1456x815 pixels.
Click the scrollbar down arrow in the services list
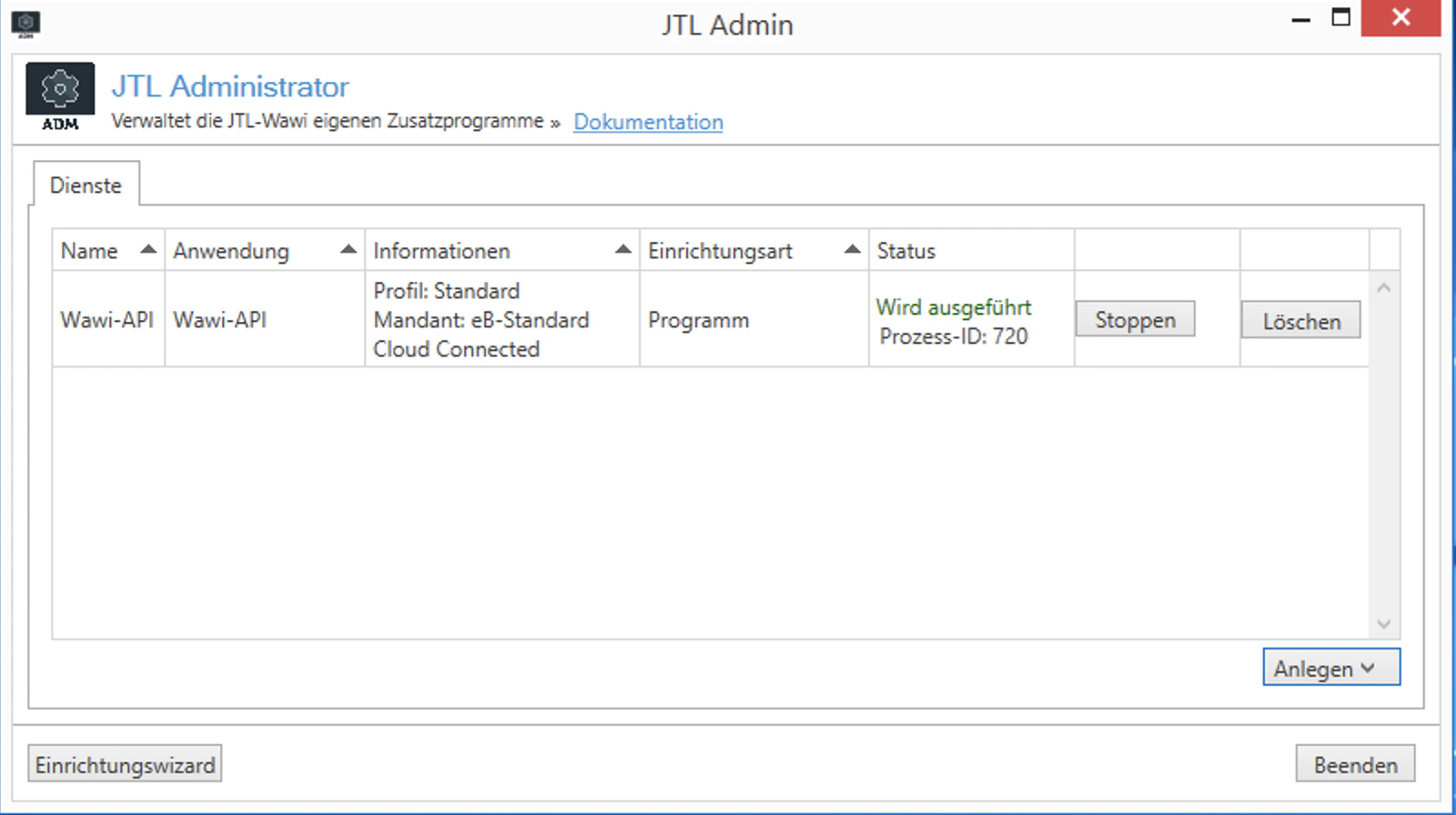point(1384,624)
